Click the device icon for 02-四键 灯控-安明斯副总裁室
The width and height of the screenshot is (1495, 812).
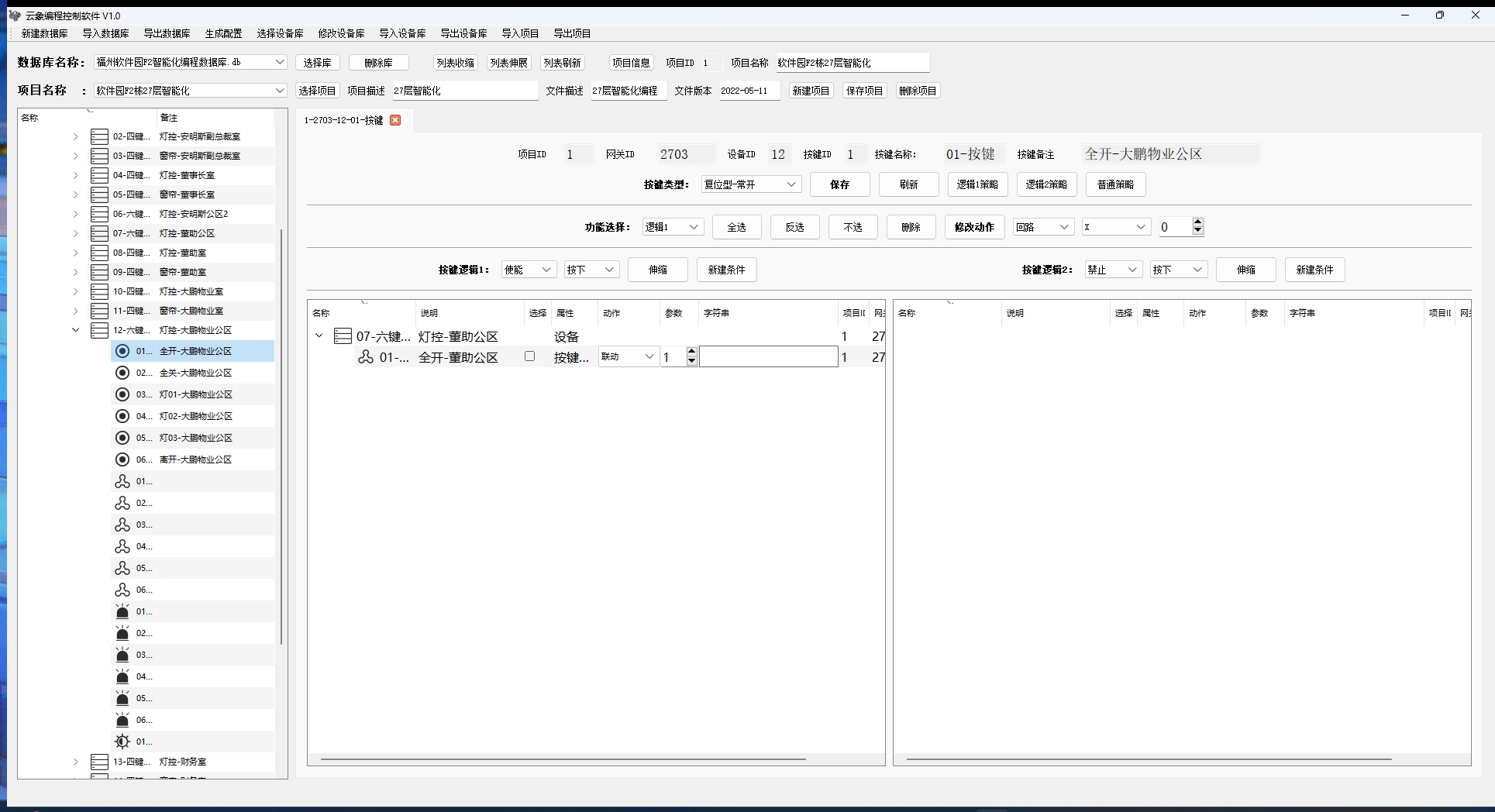pyautogui.click(x=99, y=136)
